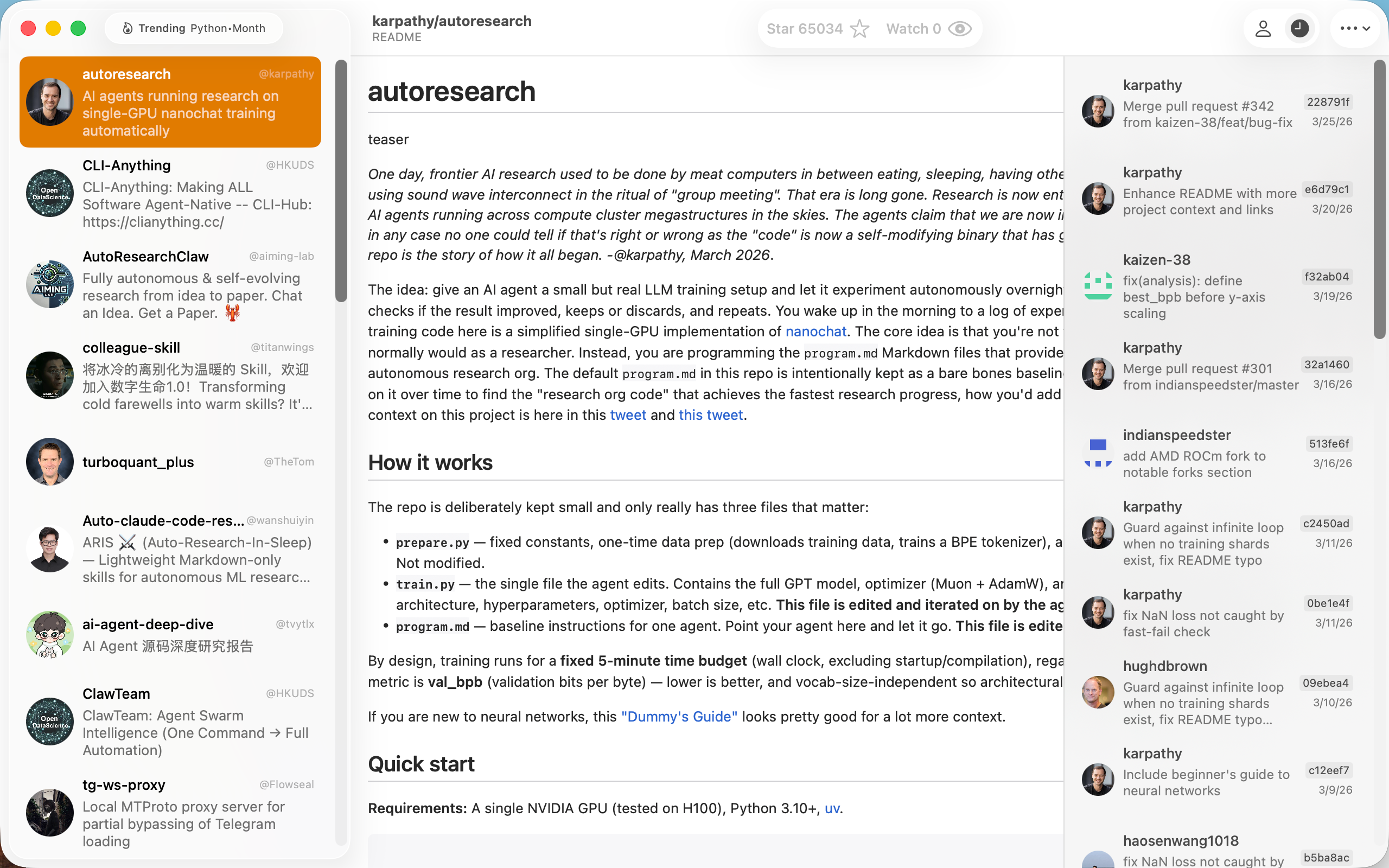Click the hughdbrown avatar icon
The height and width of the screenshot is (868, 1389).
(x=1098, y=692)
